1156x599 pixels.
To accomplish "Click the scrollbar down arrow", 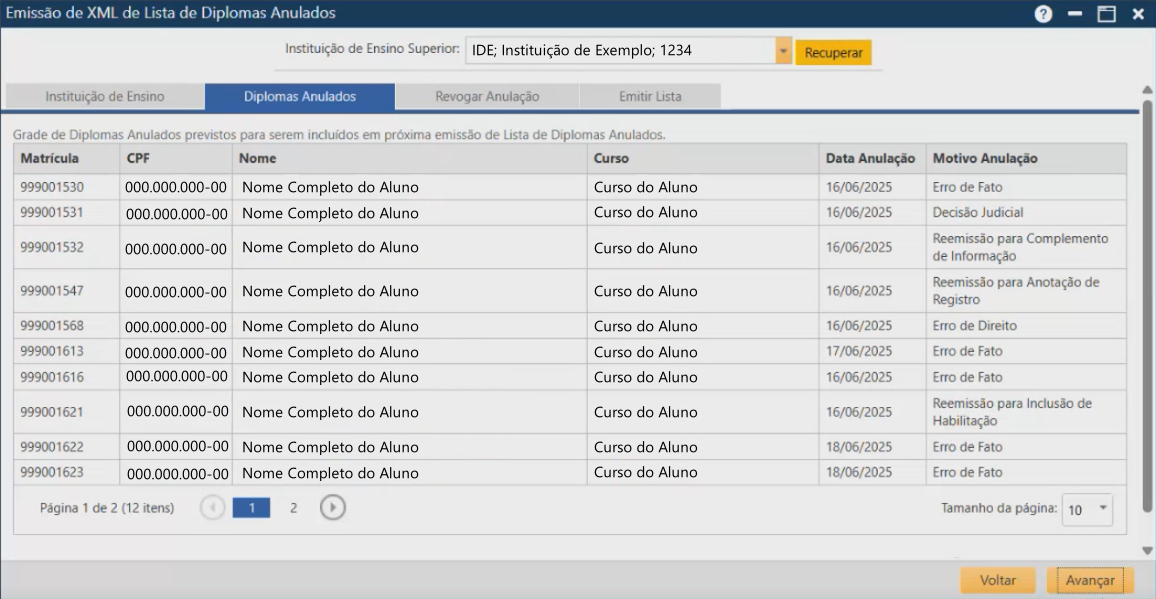I will pos(1146,548).
